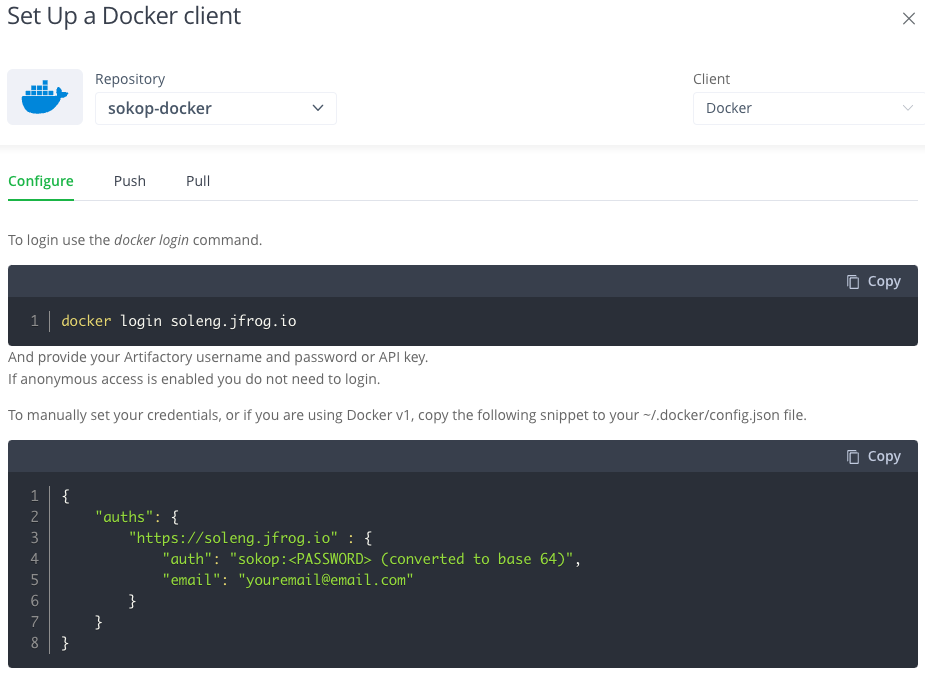Click the "email": "youremail@email.com" line
925x673 pixels.
pyautogui.click(x=288, y=580)
